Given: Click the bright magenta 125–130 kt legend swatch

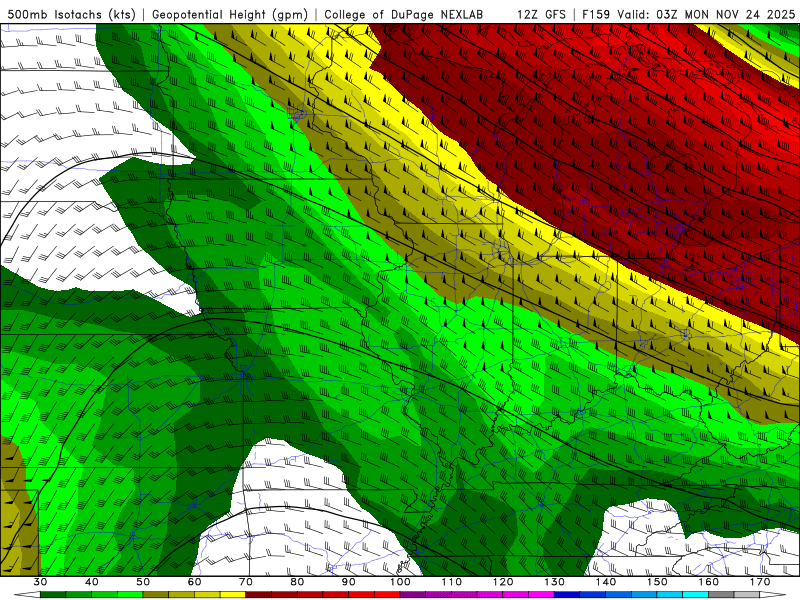Looking at the screenshot, I should [542, 595].
